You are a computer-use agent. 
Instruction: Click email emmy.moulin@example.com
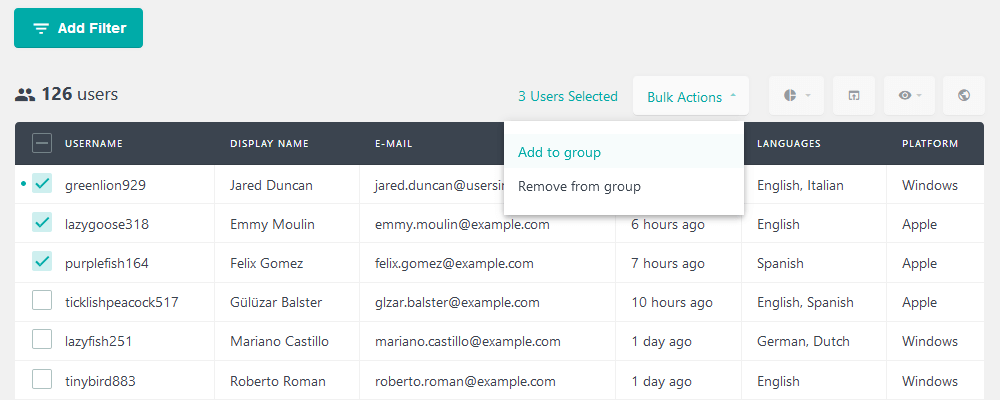coord(462,225)
